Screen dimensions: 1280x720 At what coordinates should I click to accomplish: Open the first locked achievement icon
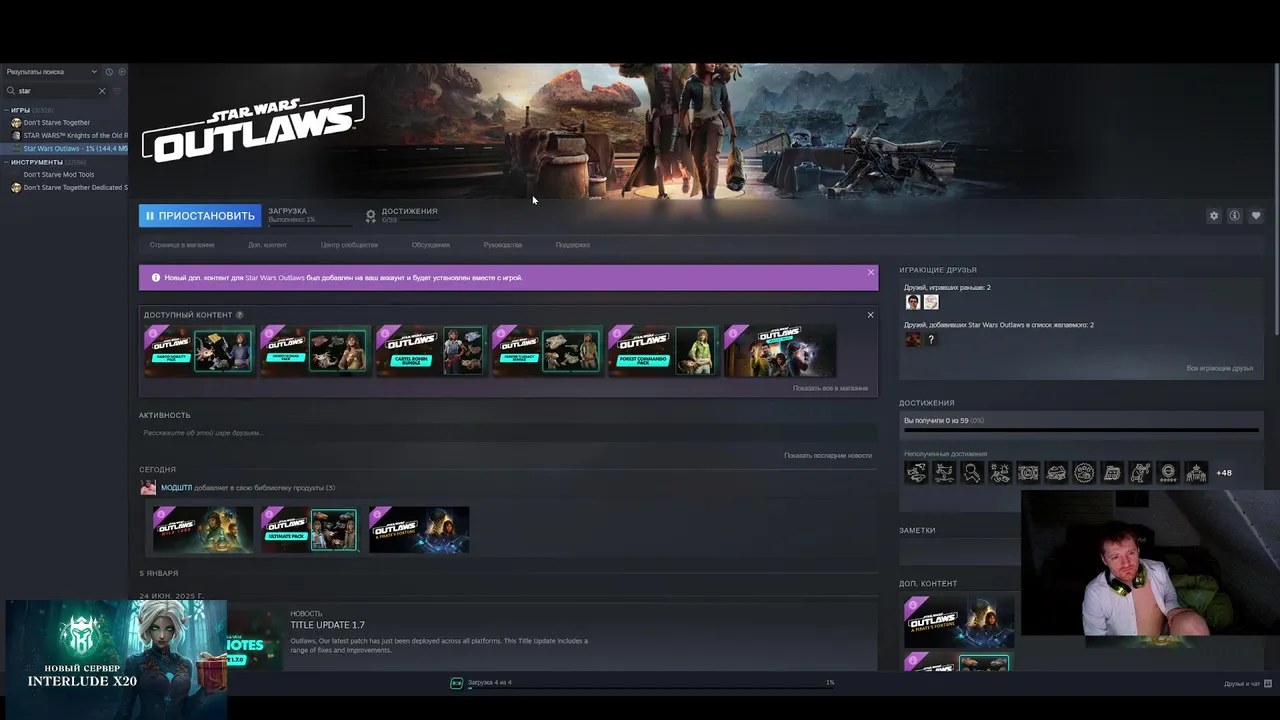coord(916,473)
